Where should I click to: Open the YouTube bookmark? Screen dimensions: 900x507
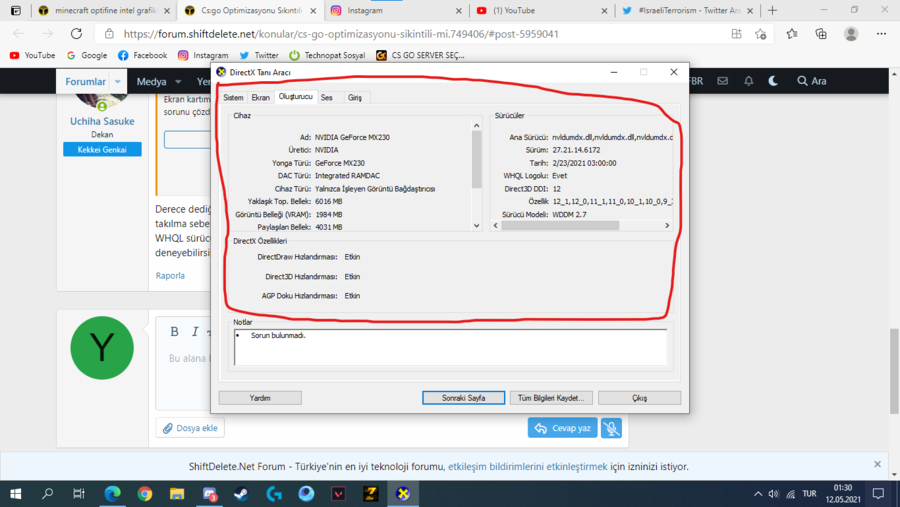(33, 55)
